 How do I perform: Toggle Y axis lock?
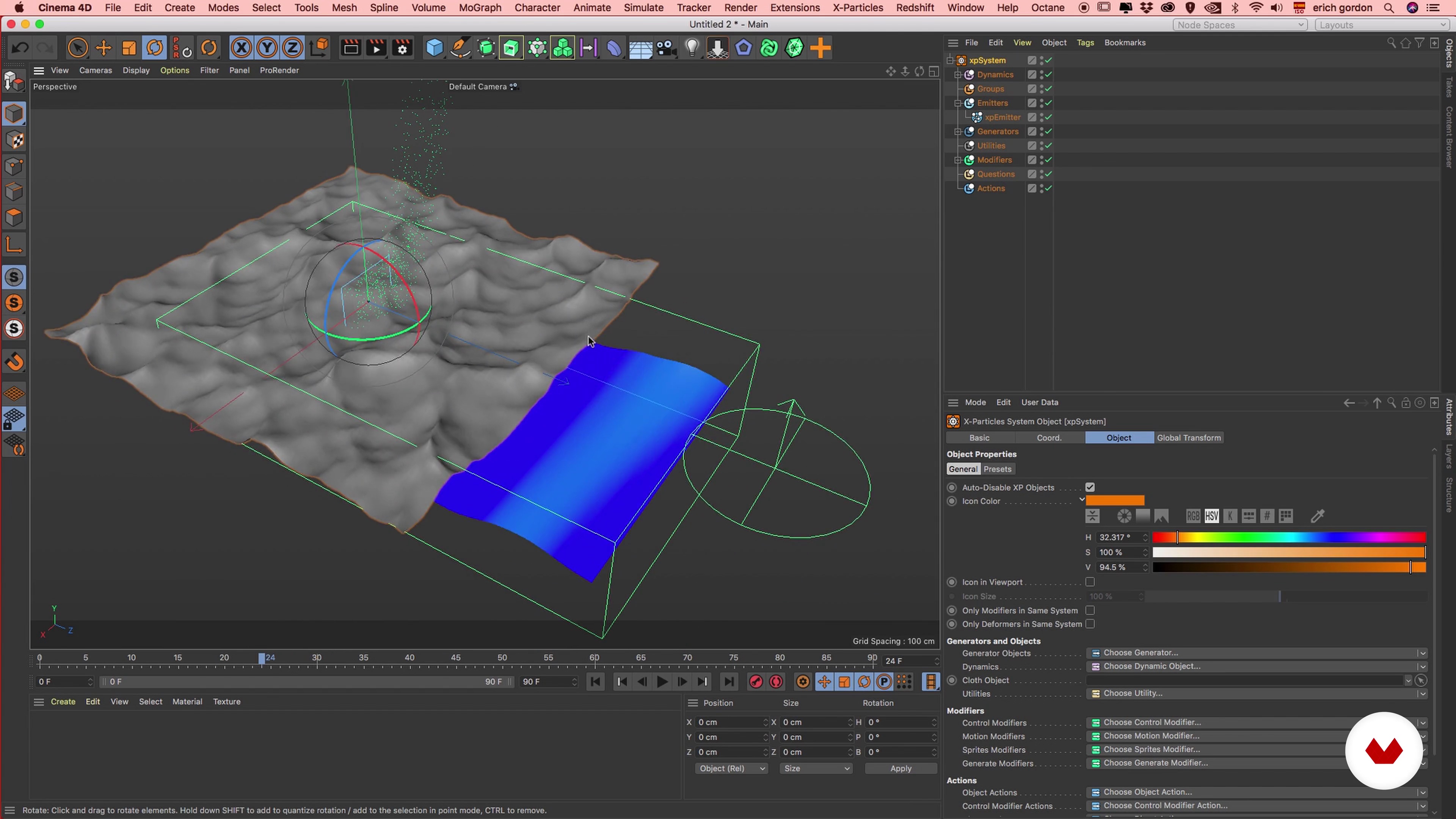(x=267, y=48)
